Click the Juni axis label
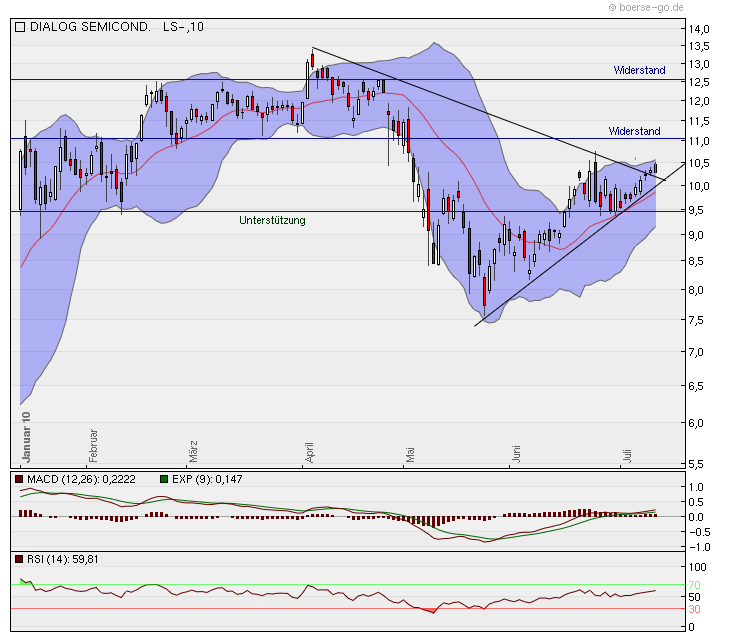The height and width of the screenshot is (641, 730). click(x=516, y=454)
